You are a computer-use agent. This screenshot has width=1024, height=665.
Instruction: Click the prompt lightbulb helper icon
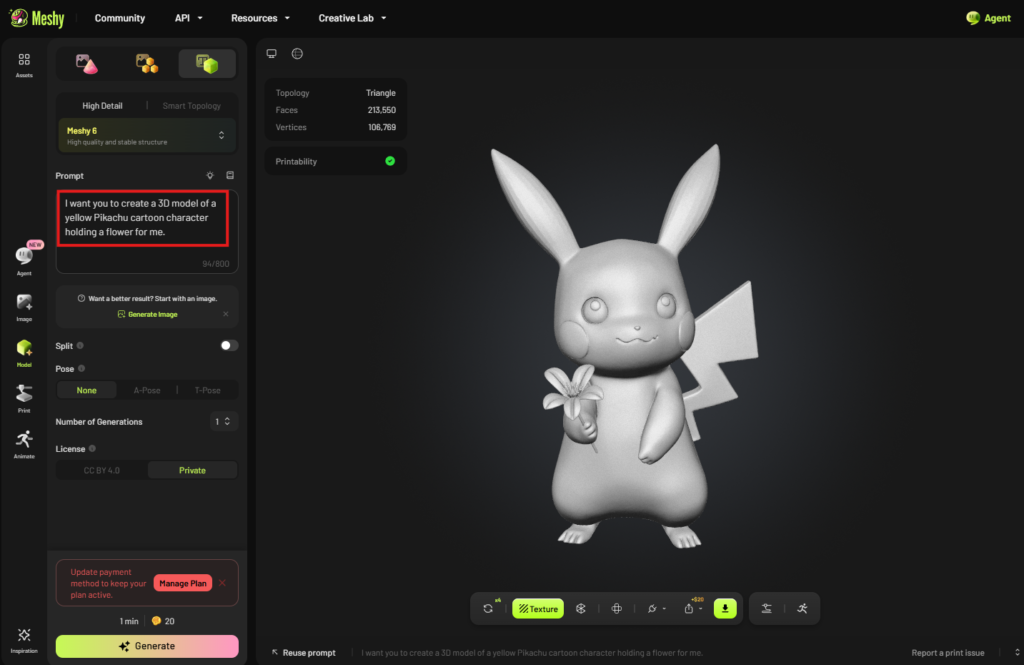210,175
